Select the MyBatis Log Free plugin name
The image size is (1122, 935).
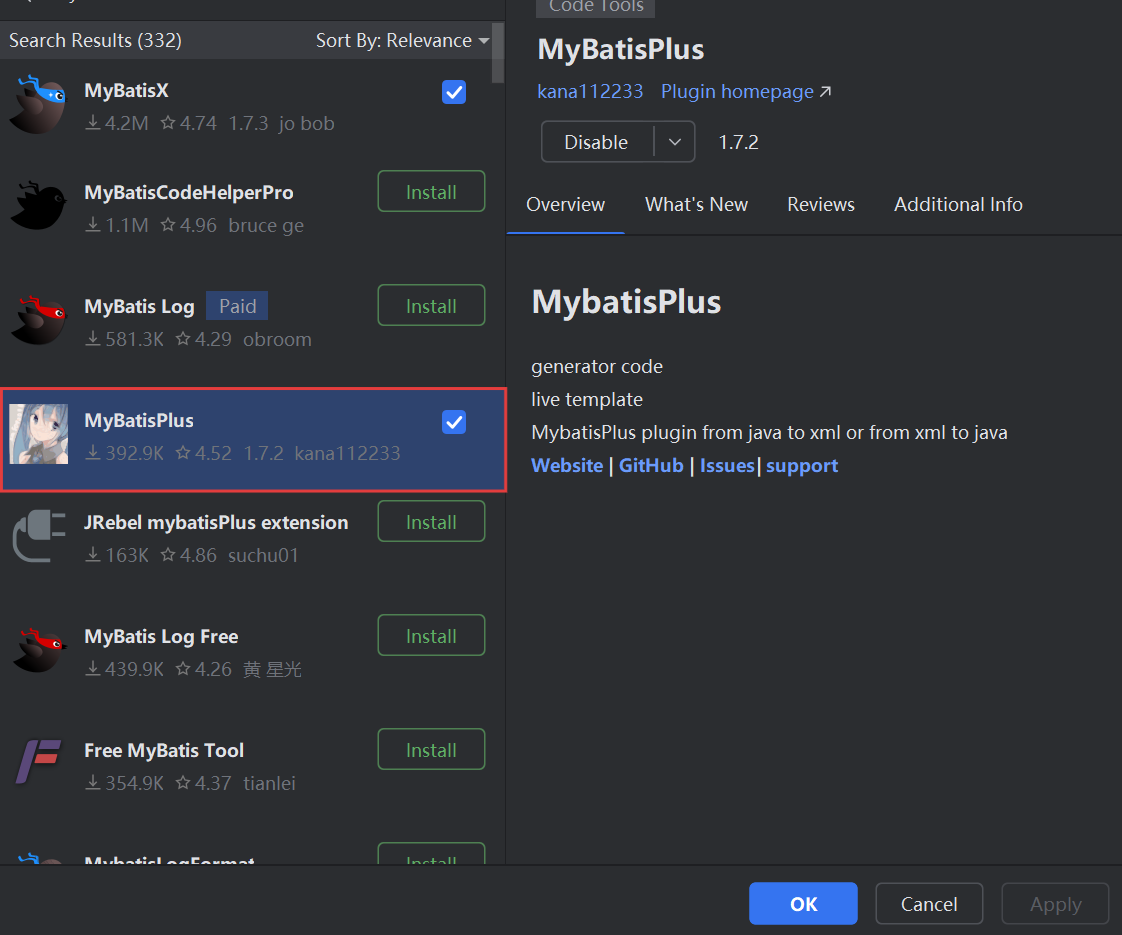pos(161,637)
